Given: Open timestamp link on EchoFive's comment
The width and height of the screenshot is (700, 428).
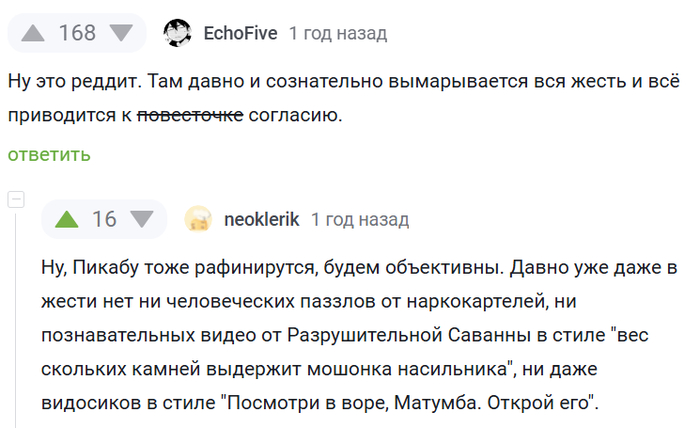Looking at the screenshot, I should [x=337, y=33].
